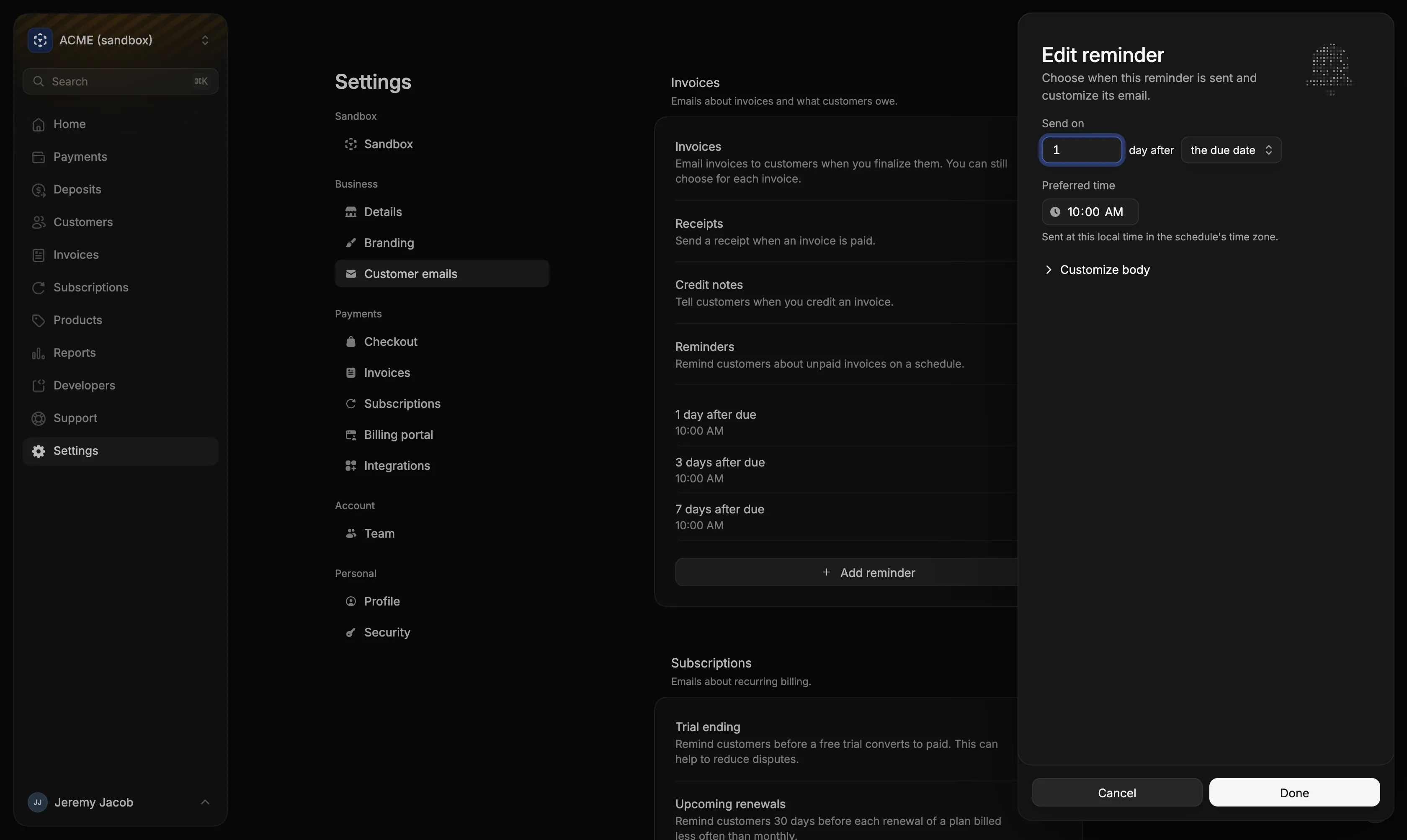Click the ACME sandbox logo icon

tap(40, 40)
